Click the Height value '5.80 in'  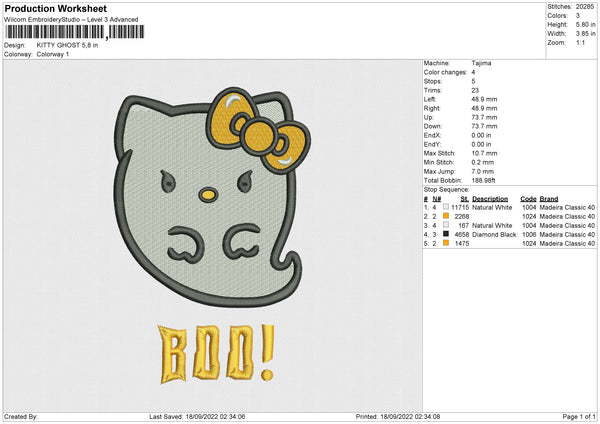(585, 24)
